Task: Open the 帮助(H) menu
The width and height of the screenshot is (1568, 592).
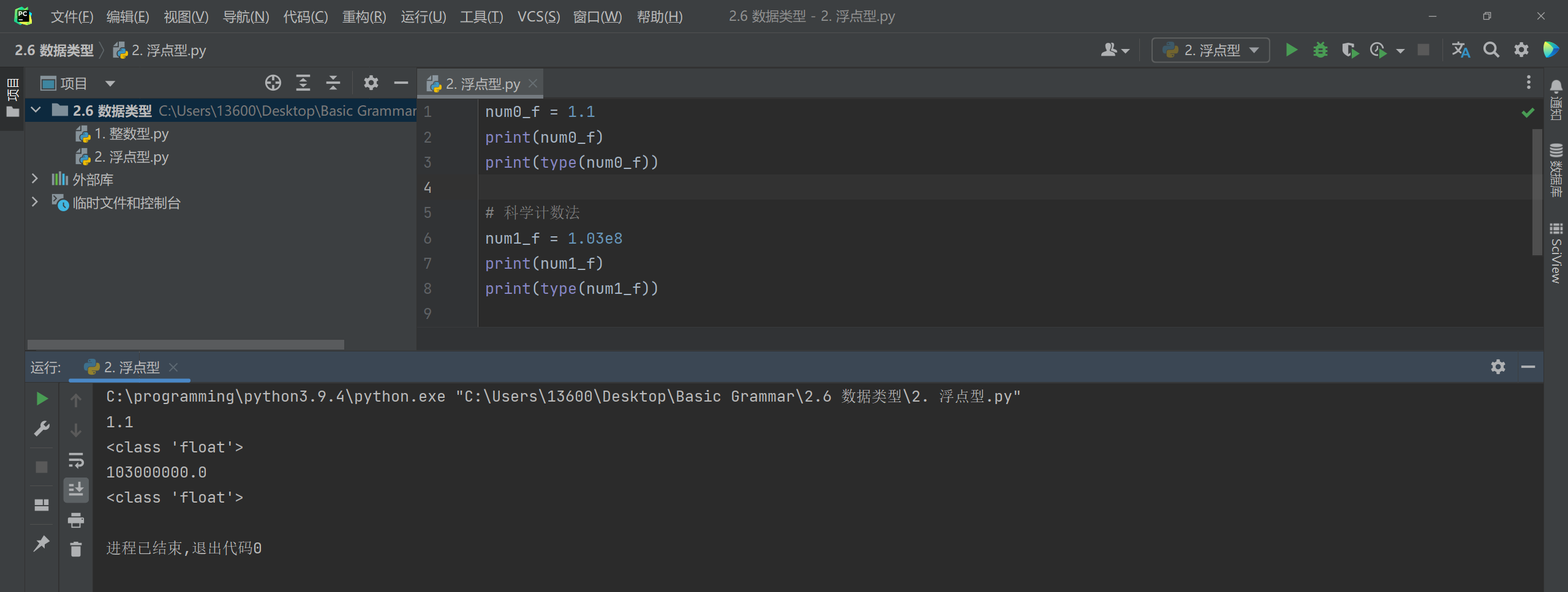Action: tap(660, 17)
